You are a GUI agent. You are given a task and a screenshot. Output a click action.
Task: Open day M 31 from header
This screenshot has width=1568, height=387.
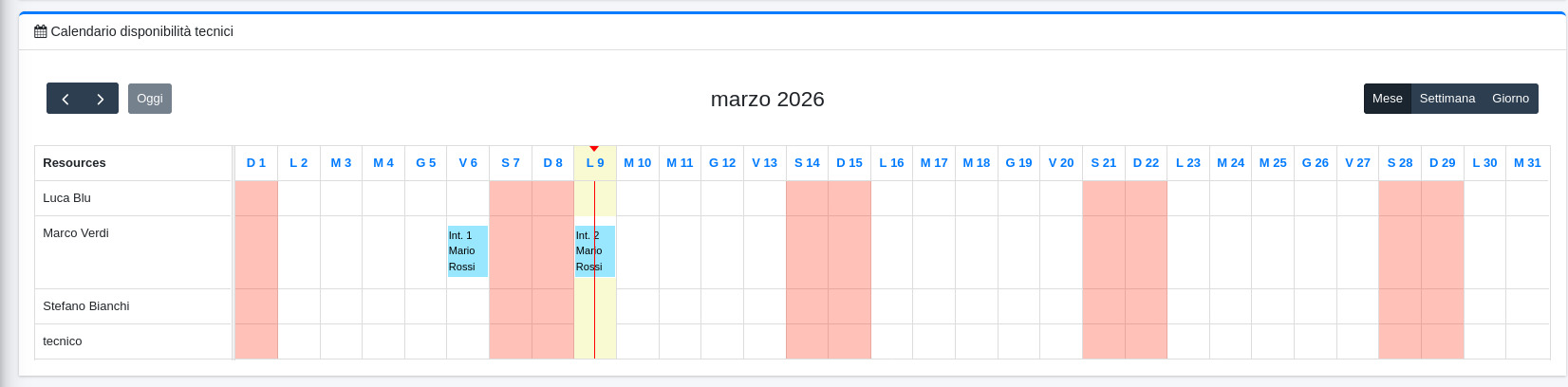[1527, 163]
